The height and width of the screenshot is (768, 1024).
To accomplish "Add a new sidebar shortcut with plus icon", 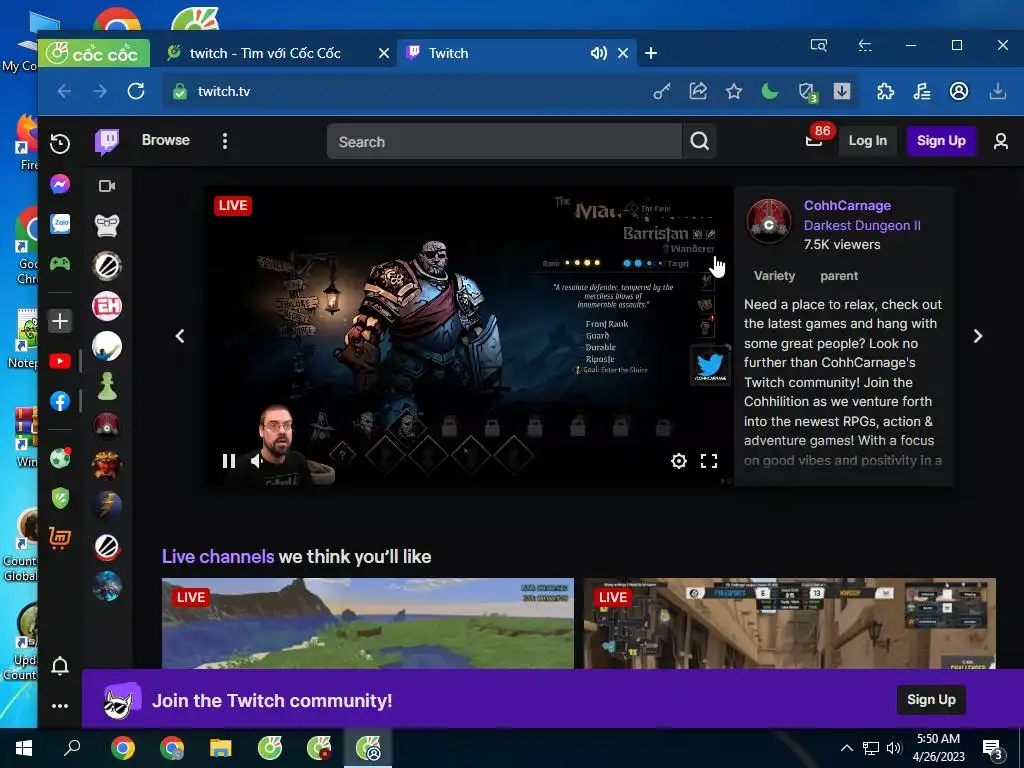I will [x=60, y=321].
